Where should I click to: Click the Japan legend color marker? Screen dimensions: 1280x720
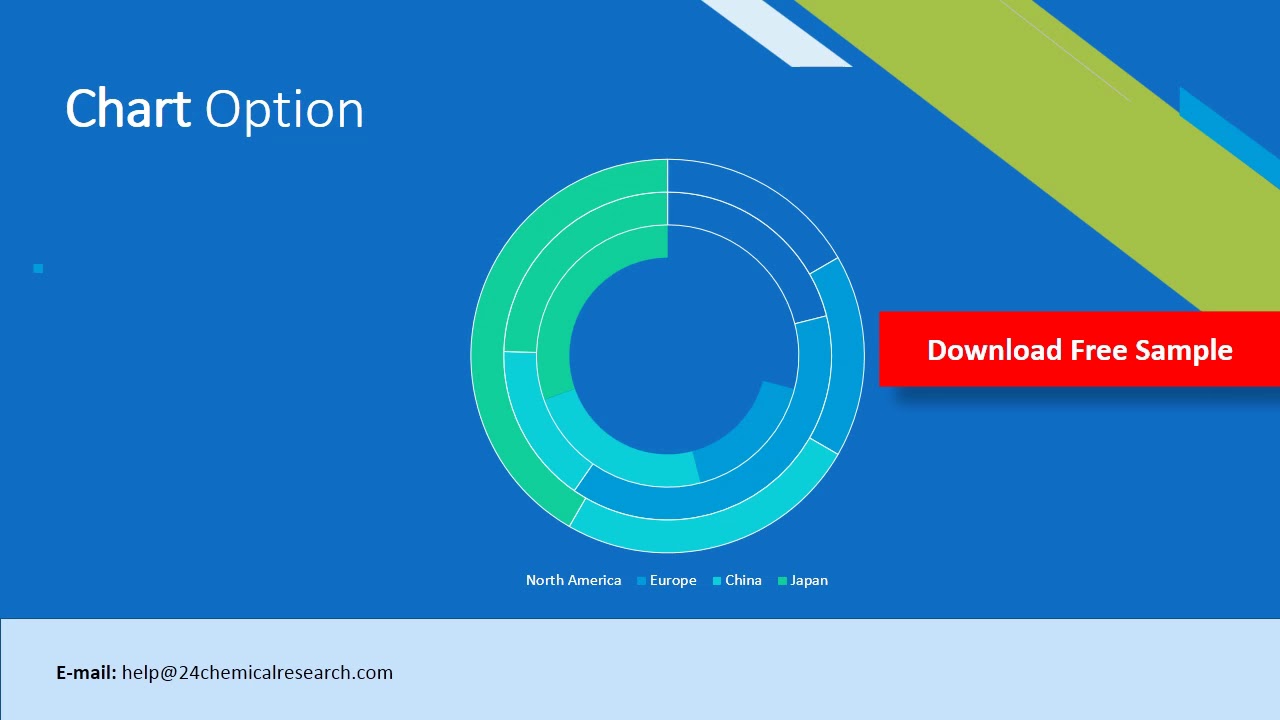782,581
